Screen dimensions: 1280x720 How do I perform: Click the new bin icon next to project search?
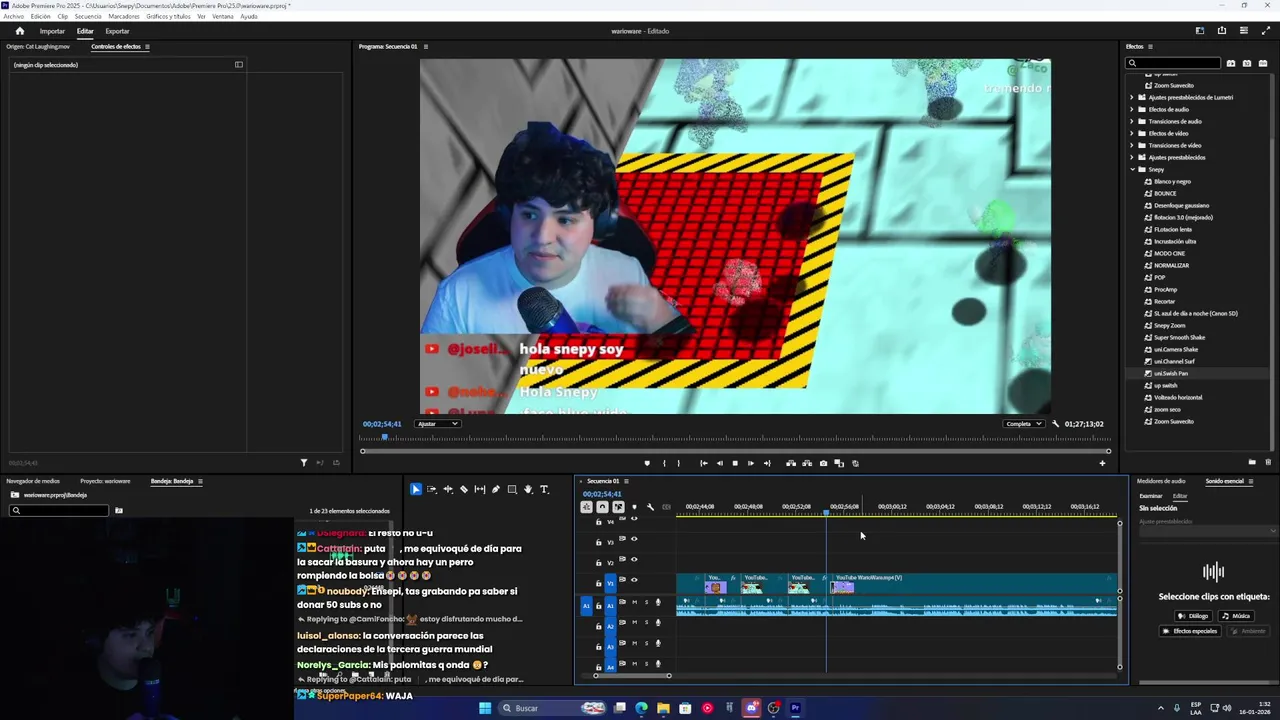point(118,510)
